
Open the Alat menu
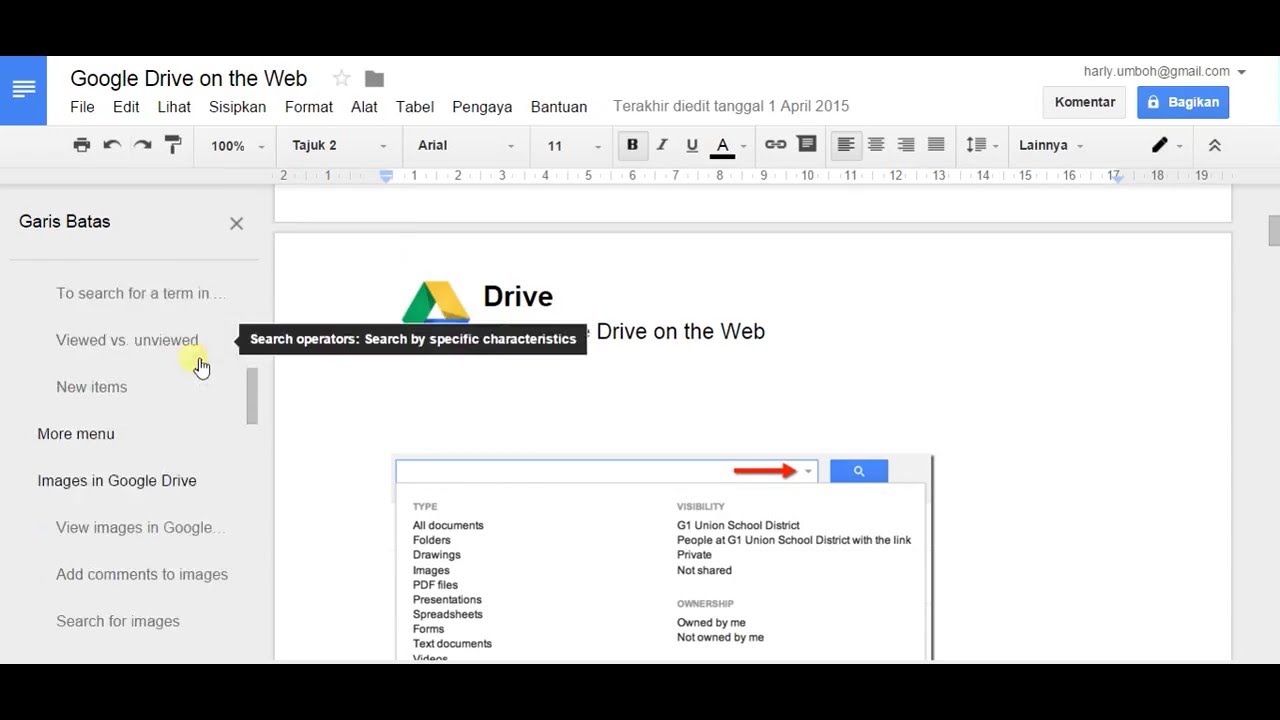(x=364, y=107)
